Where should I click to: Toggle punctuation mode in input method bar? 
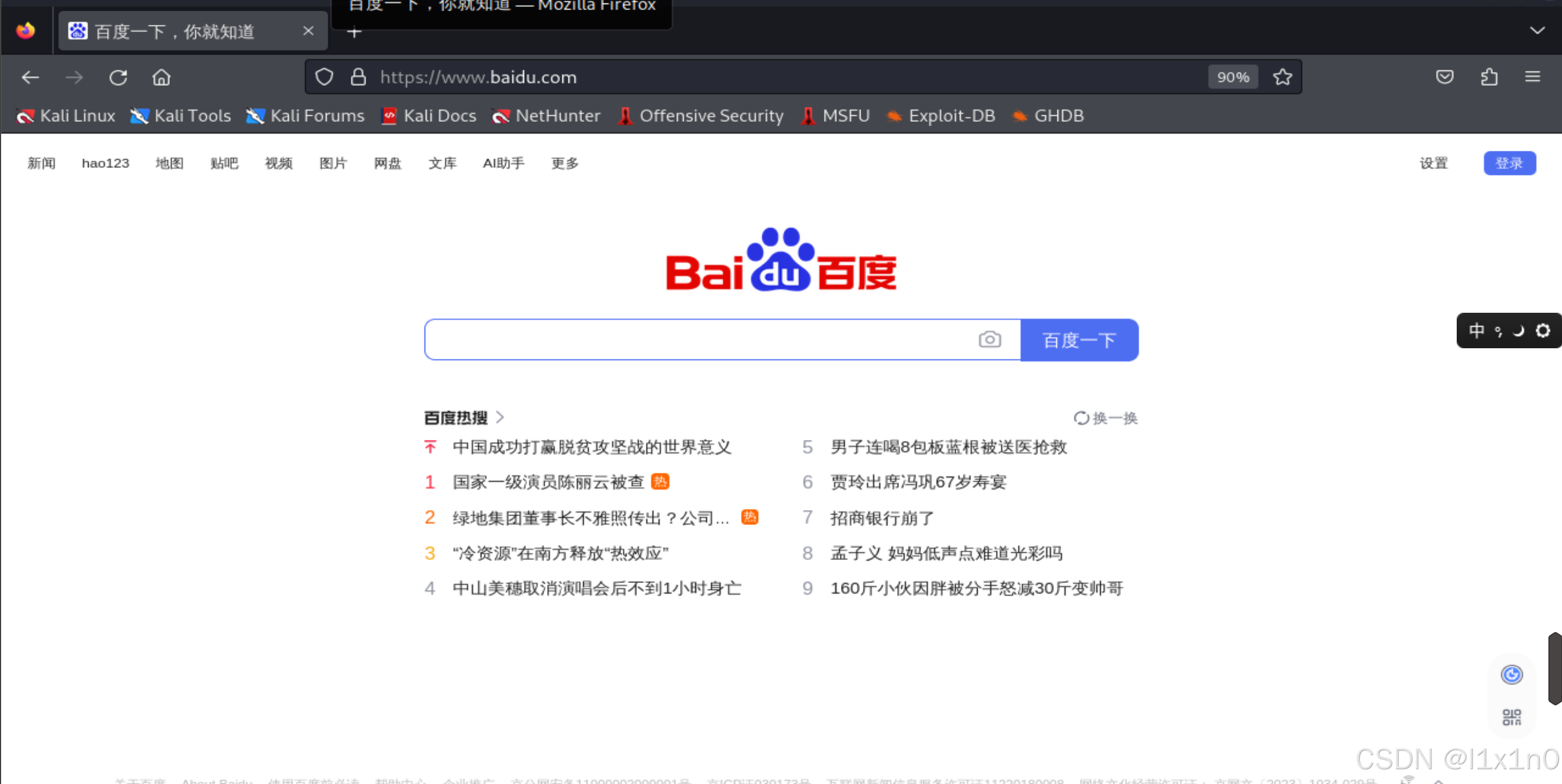coord(1498,331)
